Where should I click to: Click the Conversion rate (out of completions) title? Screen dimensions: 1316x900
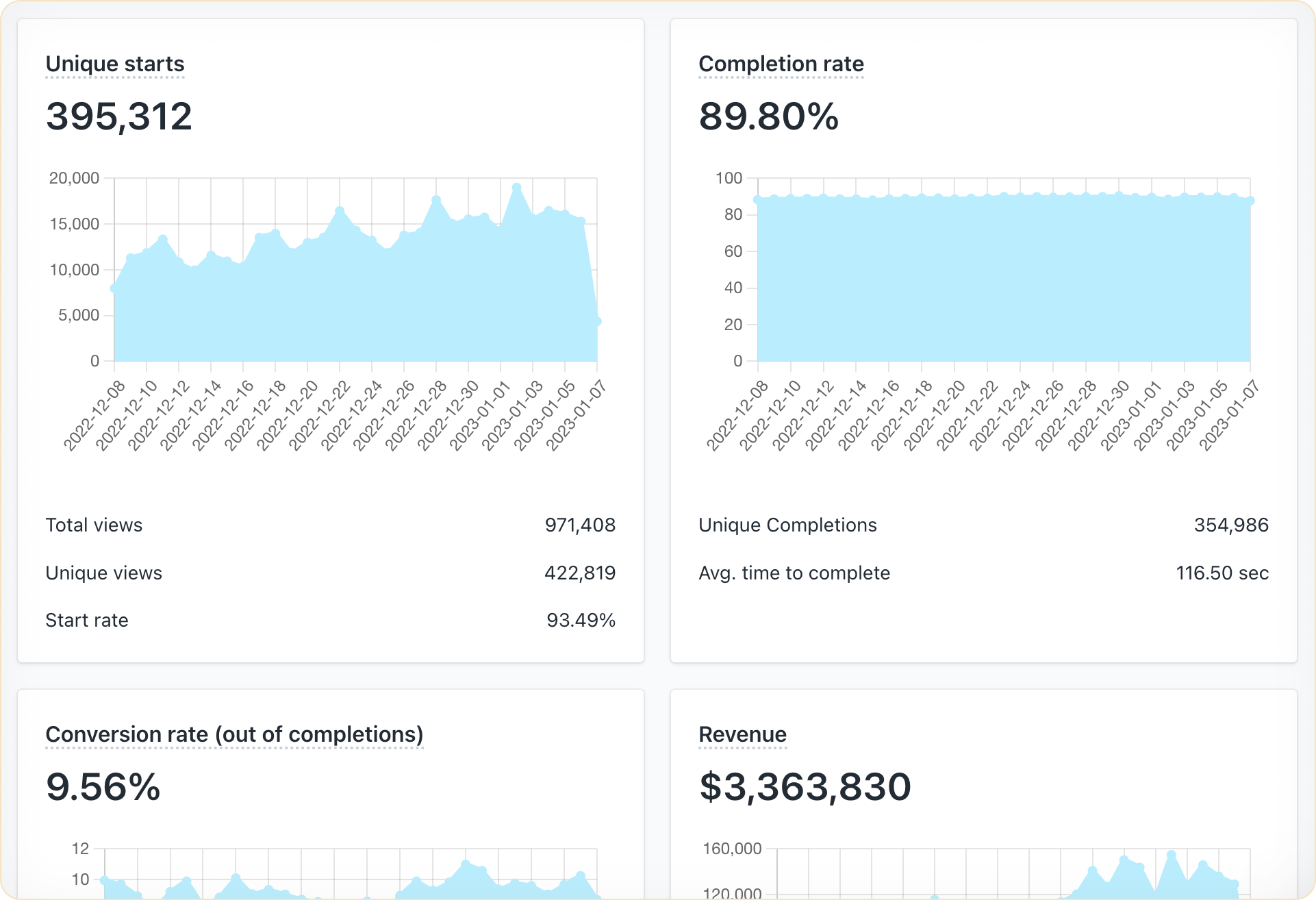click(x=234, y=734)
